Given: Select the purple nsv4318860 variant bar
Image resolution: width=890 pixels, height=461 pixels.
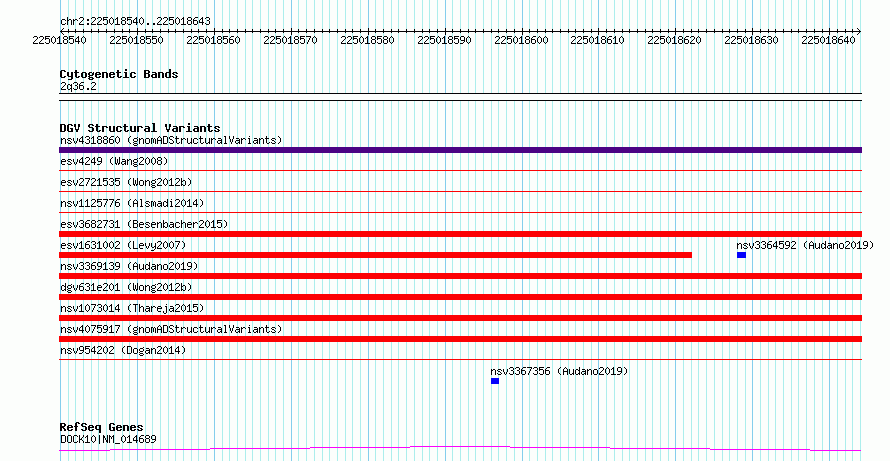Looking at the screenshot, I should click(x=460, y=150).
